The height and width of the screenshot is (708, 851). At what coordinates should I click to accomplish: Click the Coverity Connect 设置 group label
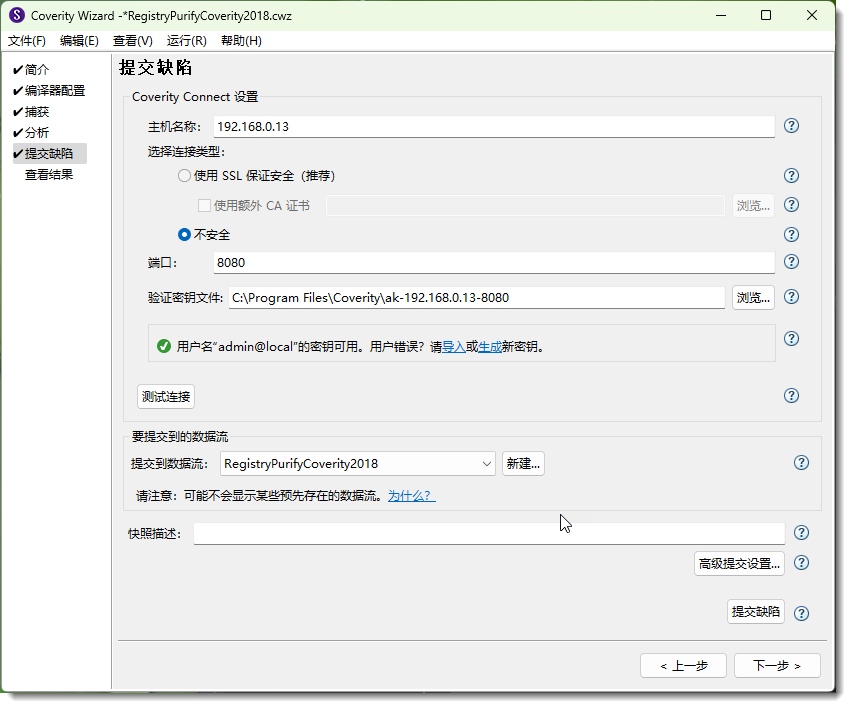click(195, 97)
